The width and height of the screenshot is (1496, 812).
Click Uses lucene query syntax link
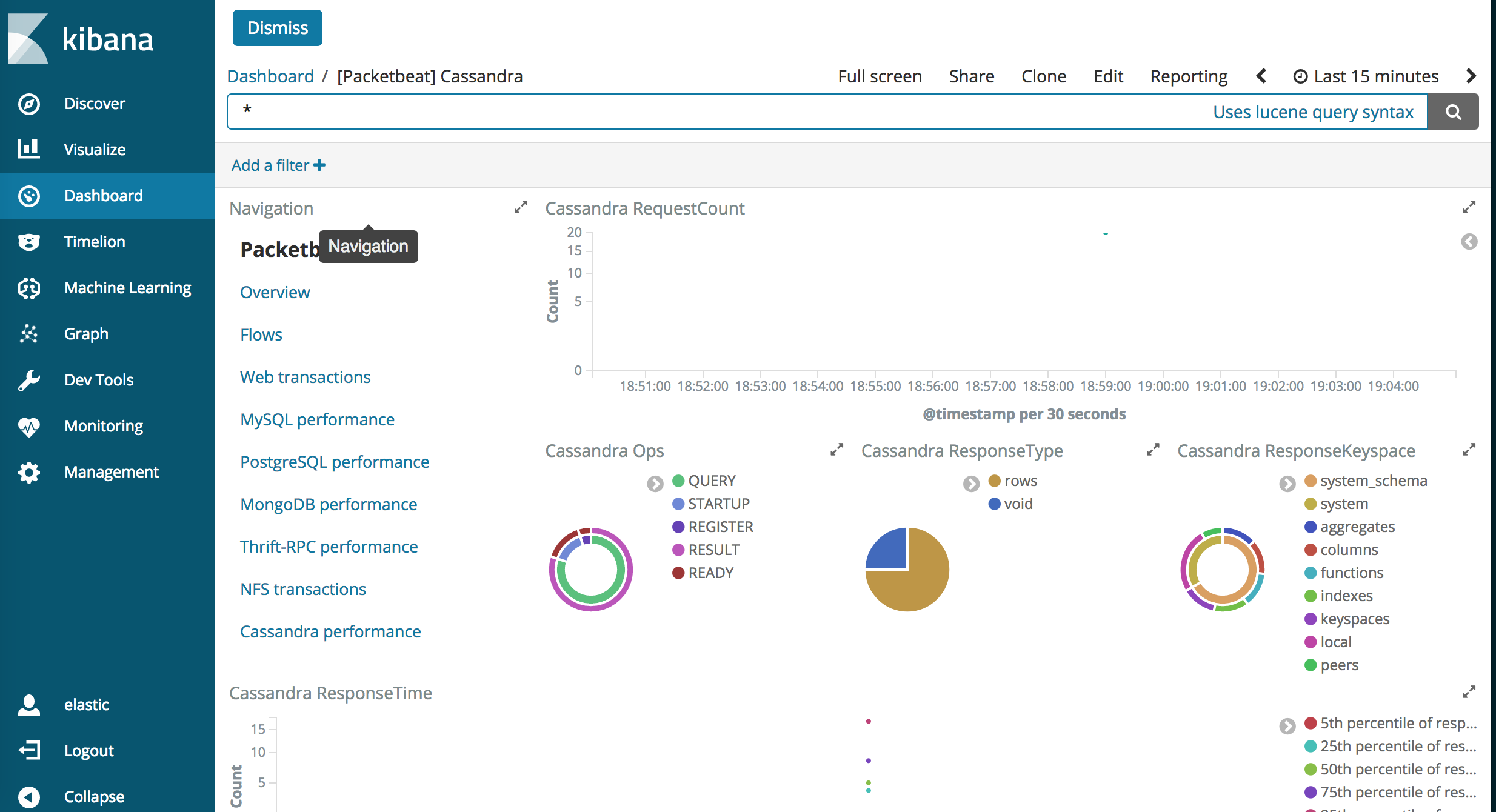coord(1313,112)
